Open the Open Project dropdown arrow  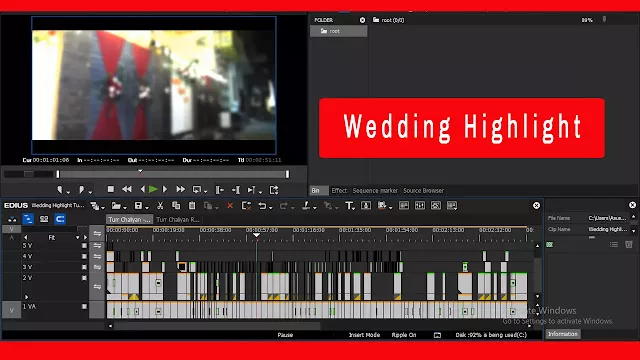point(125,208)
